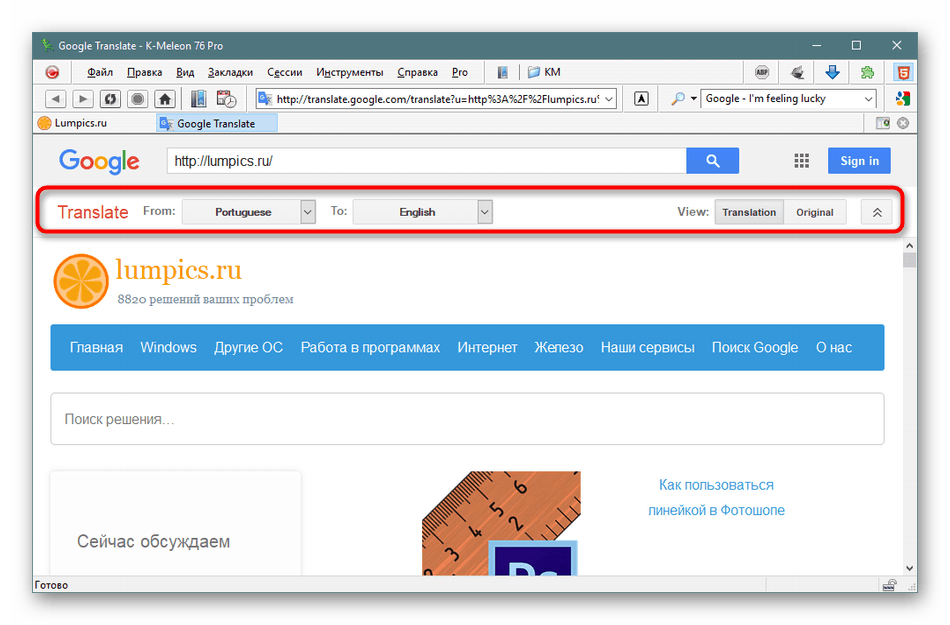
Task: Click the lumpics.ru site title text
Action: click(179, 270)
